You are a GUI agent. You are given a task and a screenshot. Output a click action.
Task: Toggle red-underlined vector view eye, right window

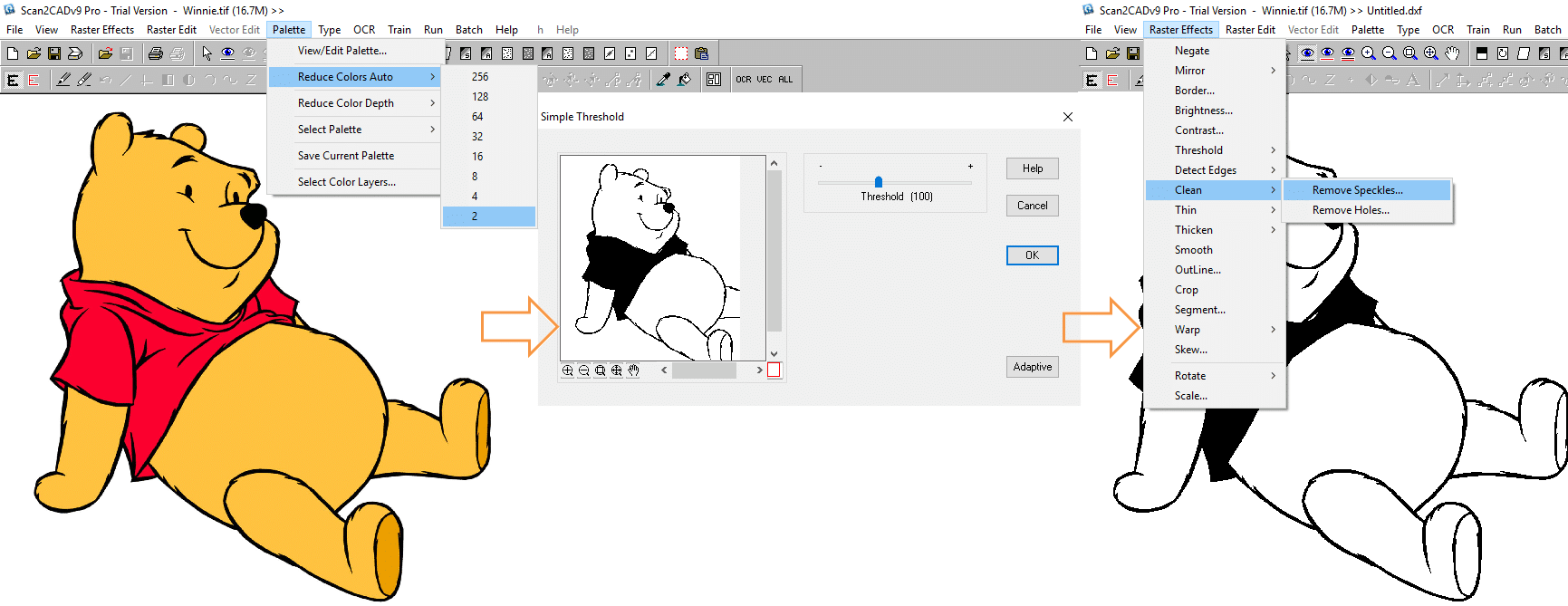click(x=1327, y=53)
